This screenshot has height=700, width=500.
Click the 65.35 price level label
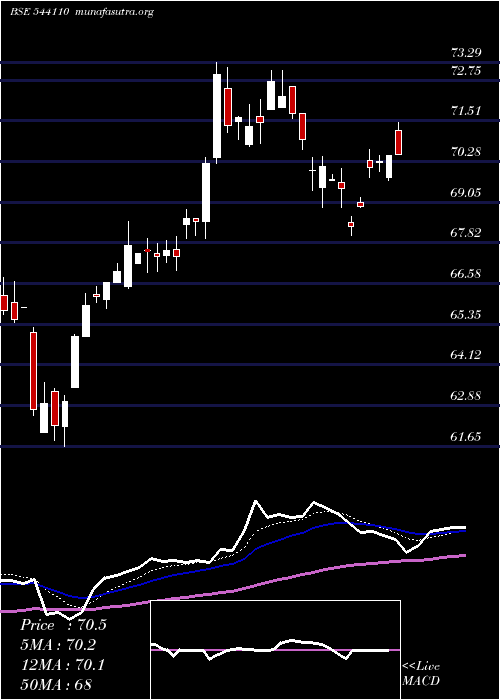coord(466,315)
